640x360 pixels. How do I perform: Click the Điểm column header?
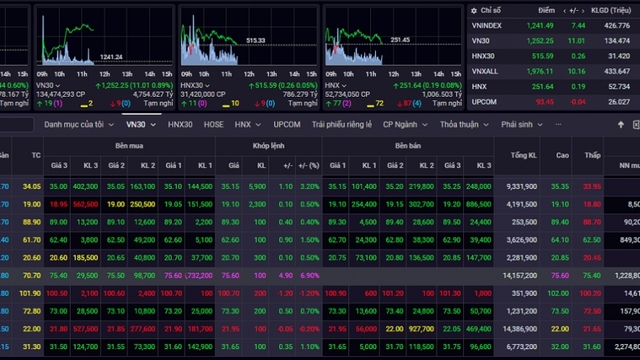[546, 11]
